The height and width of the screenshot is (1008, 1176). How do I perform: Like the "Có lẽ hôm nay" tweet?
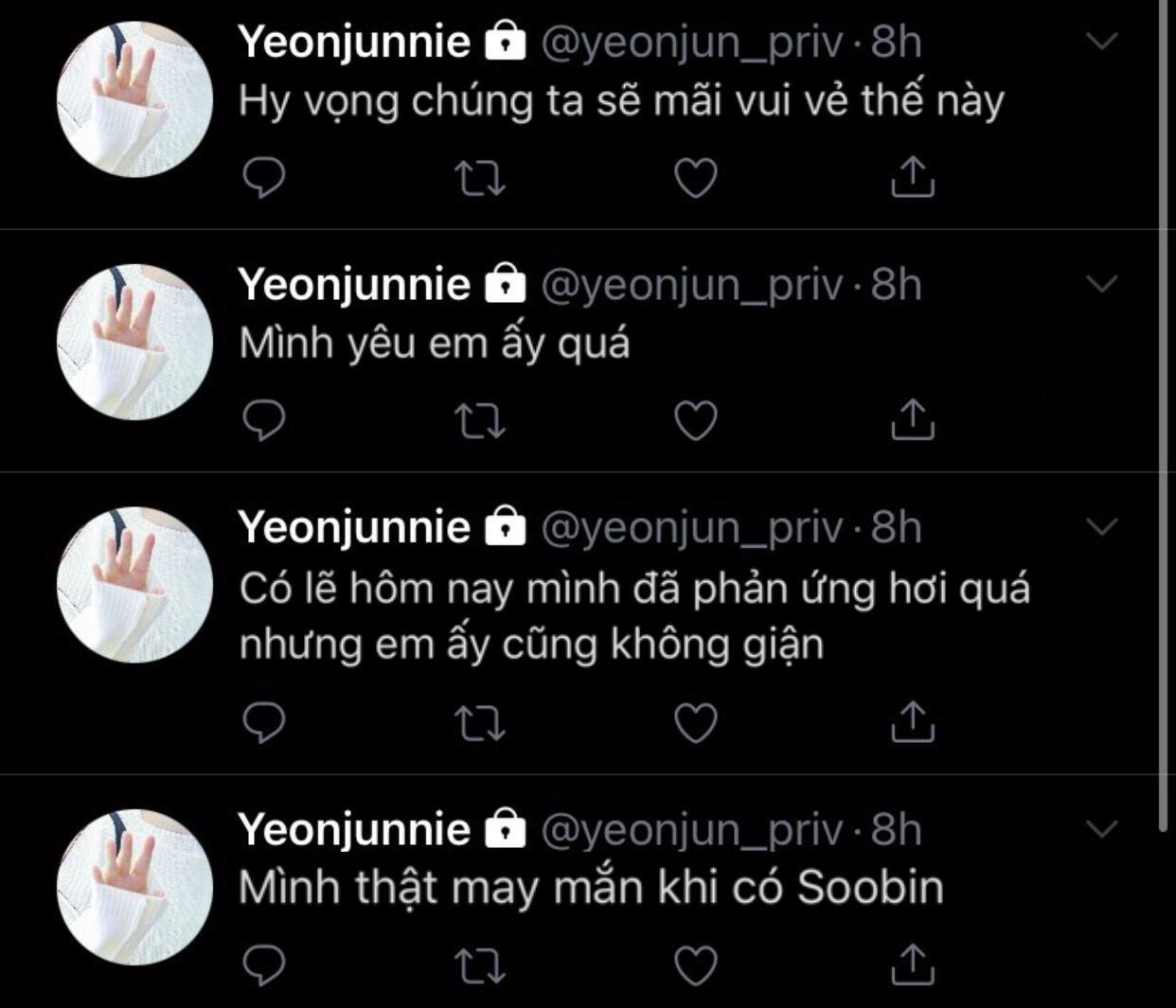[x=696, y=723]
